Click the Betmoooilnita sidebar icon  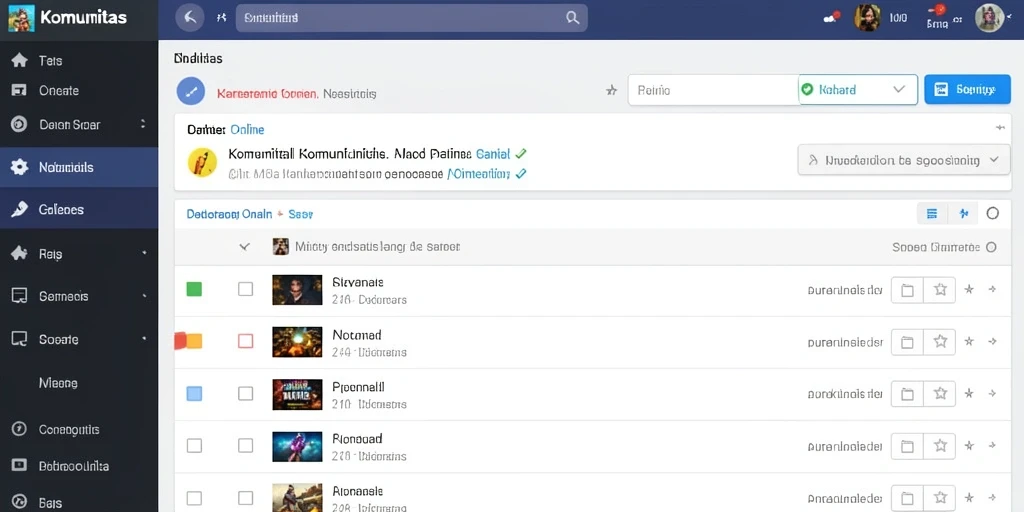(20, 465)
